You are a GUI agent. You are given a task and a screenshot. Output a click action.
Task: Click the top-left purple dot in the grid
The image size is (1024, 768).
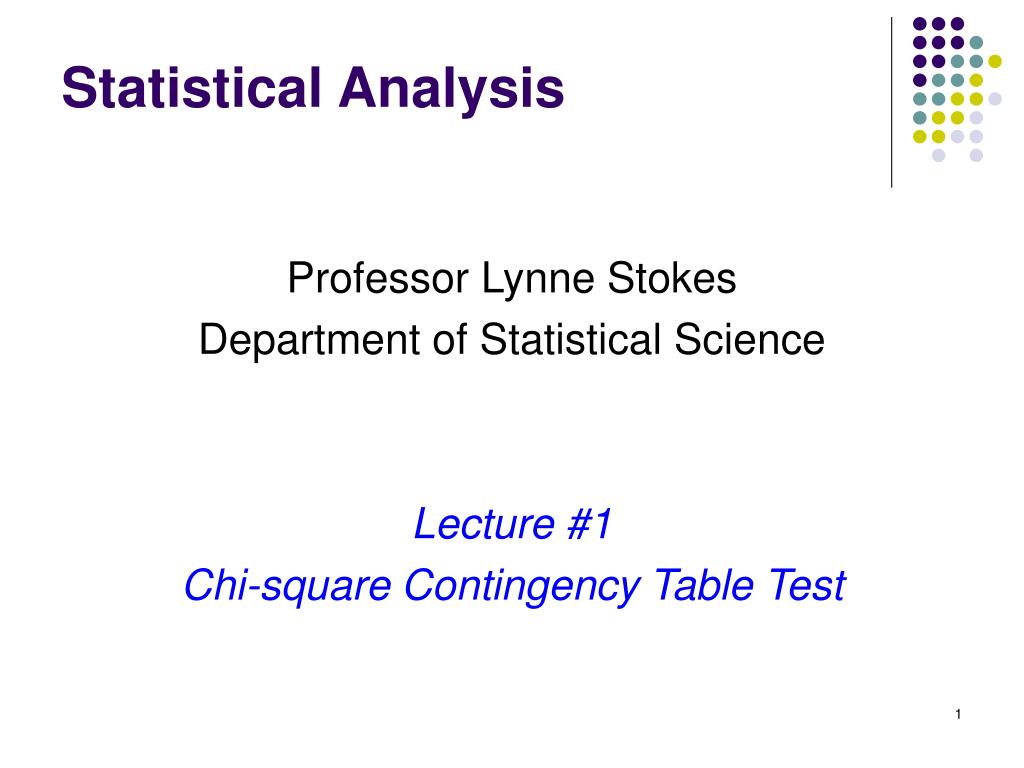point(920,24)
